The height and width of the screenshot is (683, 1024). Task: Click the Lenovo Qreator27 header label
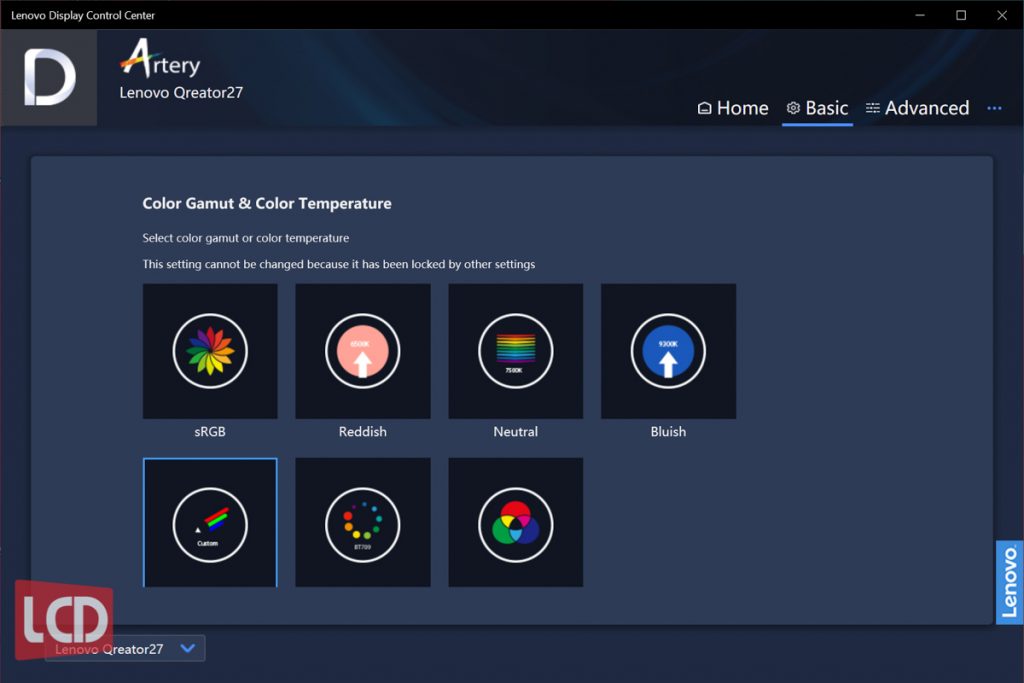(181, 93)
